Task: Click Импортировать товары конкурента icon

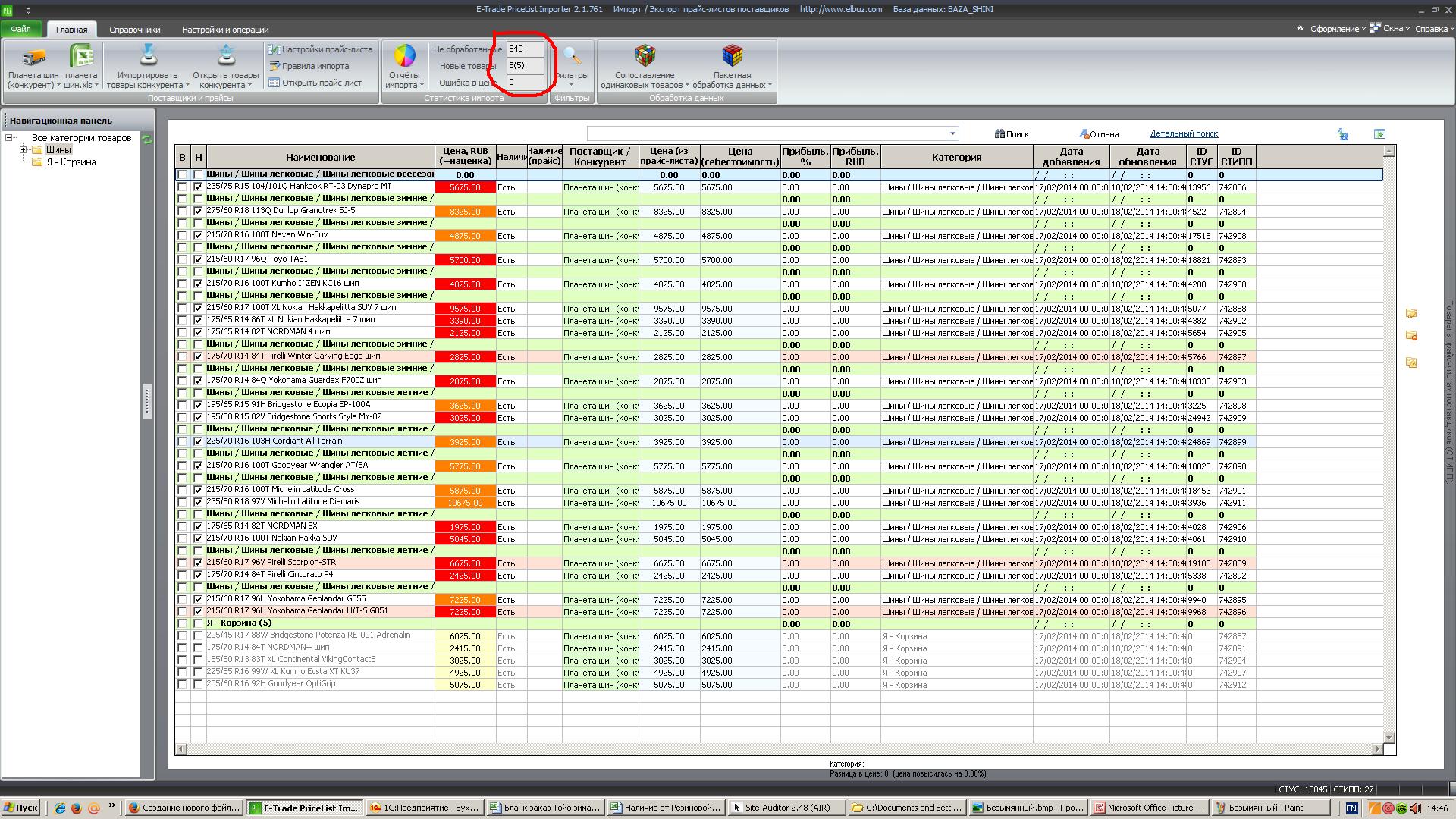Action: 149,56
